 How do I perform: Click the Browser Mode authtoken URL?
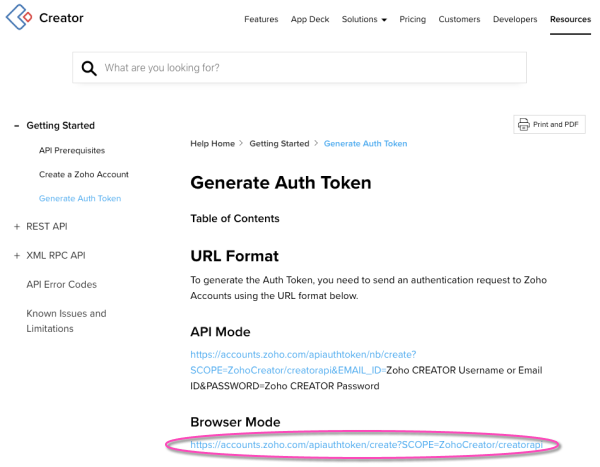[x=365, y=444]
